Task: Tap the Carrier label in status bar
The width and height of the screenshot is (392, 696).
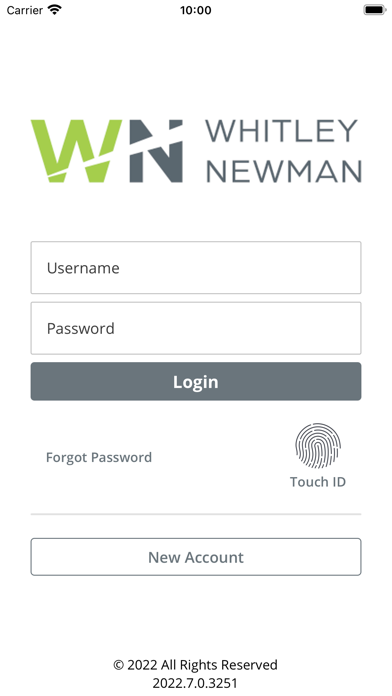Action: click(24, 10)
